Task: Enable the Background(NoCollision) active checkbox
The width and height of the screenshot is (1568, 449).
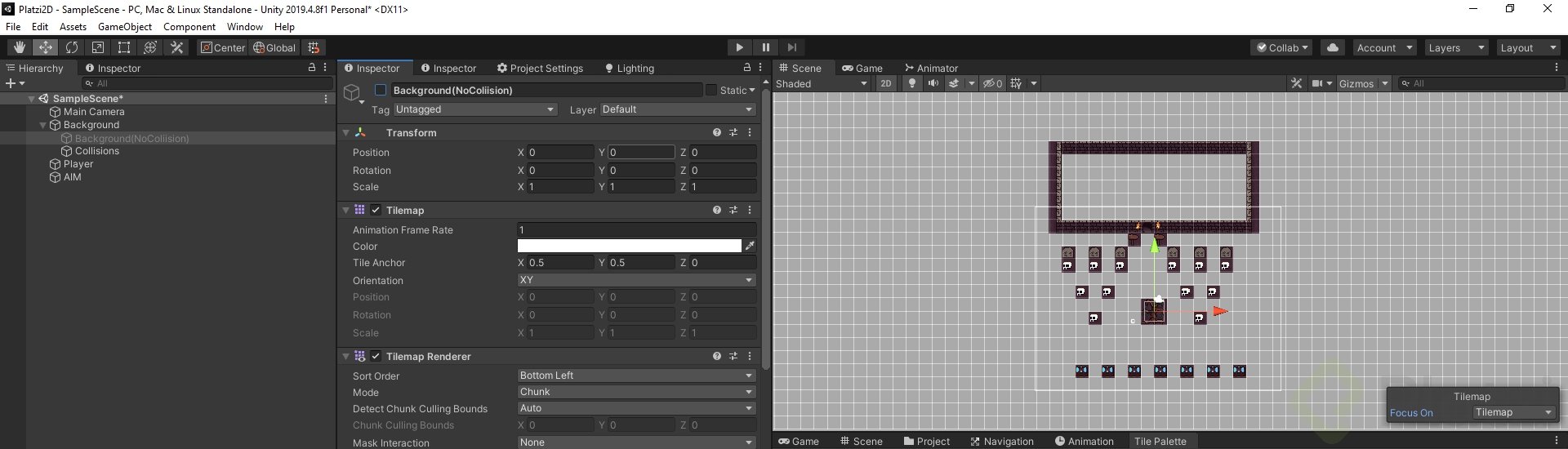Action: click(x=381, y=90)
